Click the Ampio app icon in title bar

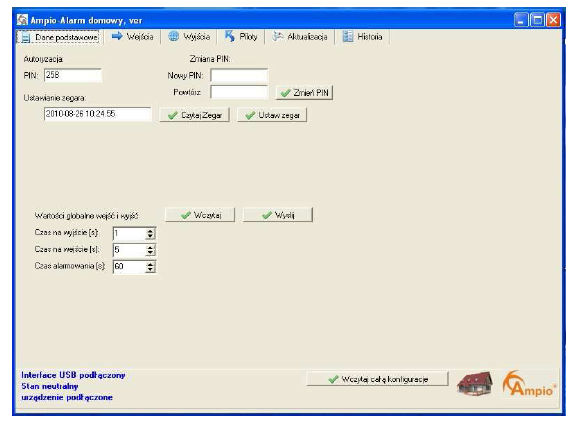[22, 20]
